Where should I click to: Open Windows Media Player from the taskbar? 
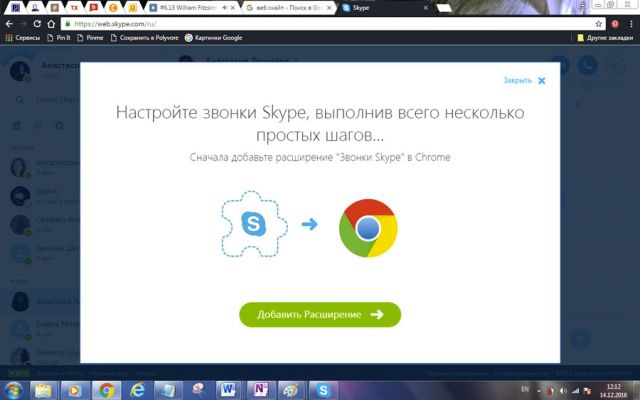pyautogui.click(x=75, y=390)
